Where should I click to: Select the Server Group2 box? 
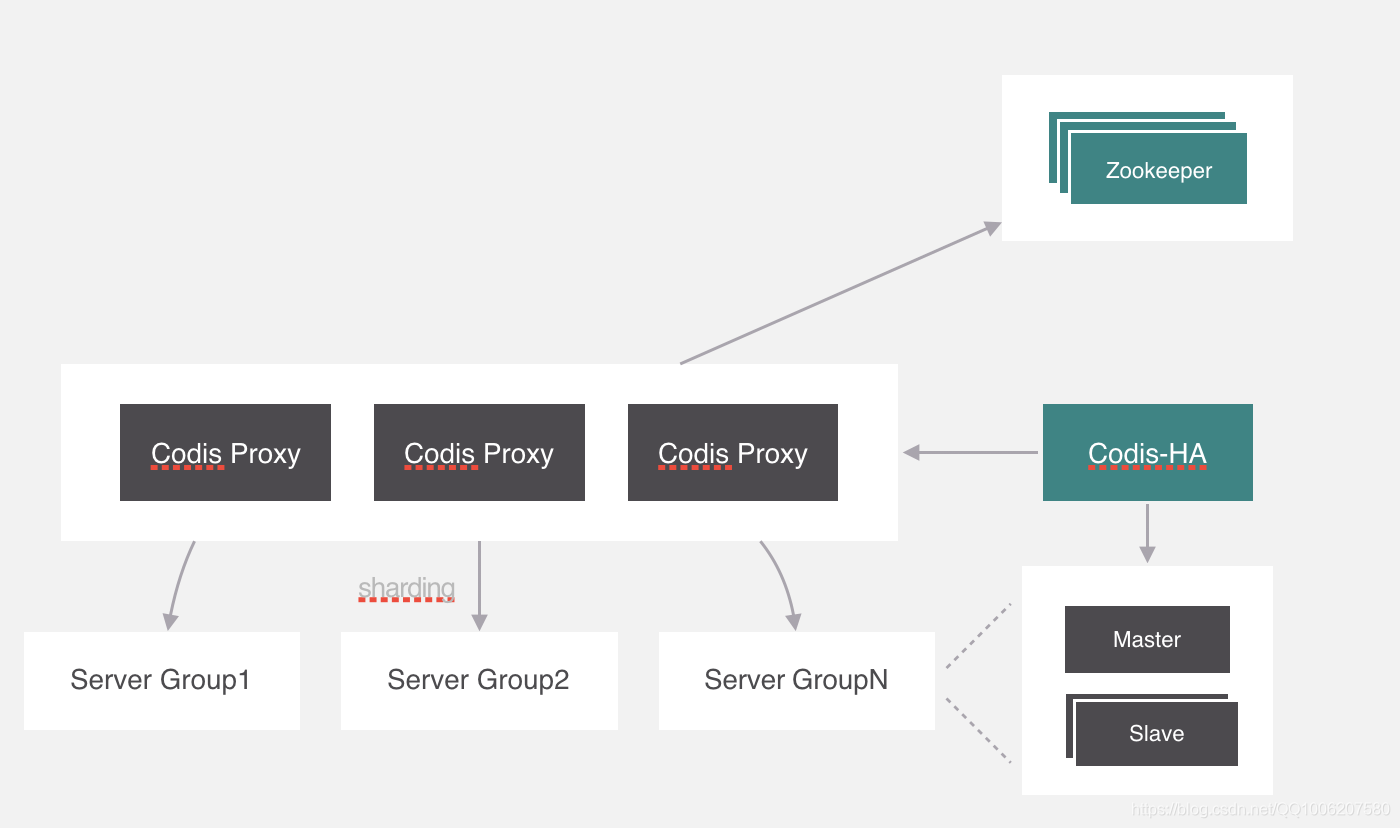(479, 680)
